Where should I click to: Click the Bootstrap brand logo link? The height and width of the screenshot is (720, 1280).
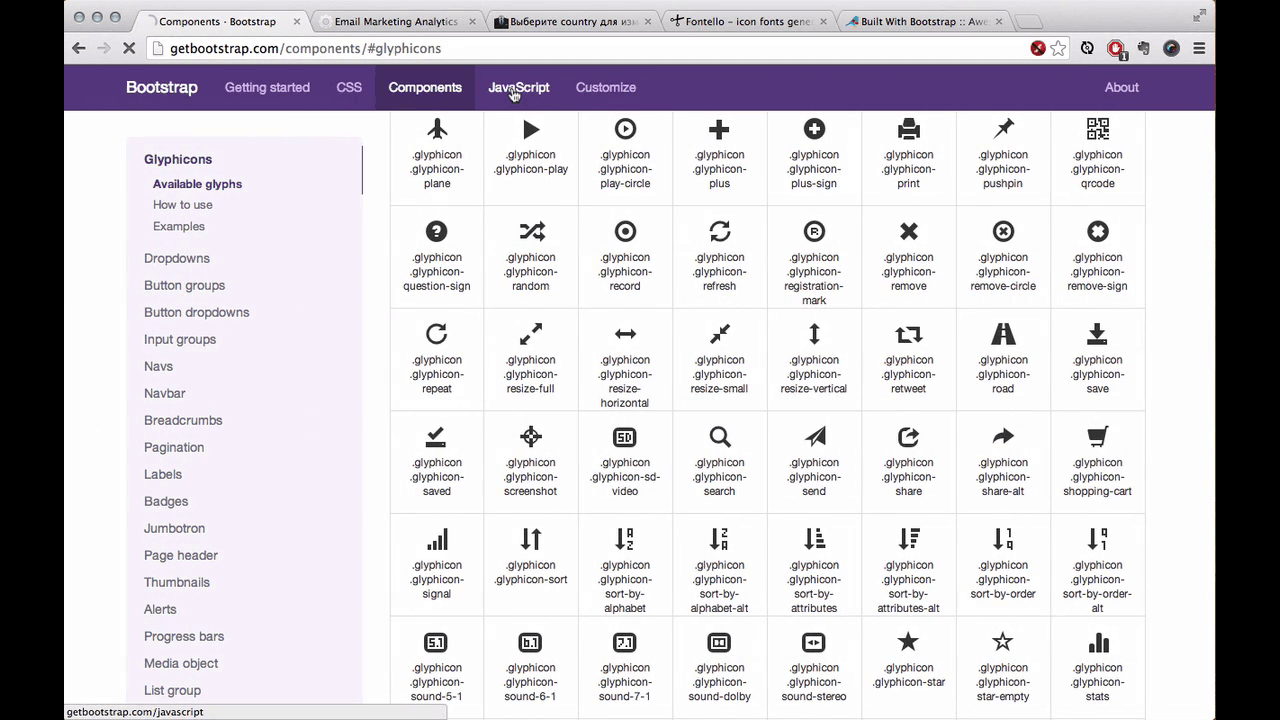click(162, 87)
